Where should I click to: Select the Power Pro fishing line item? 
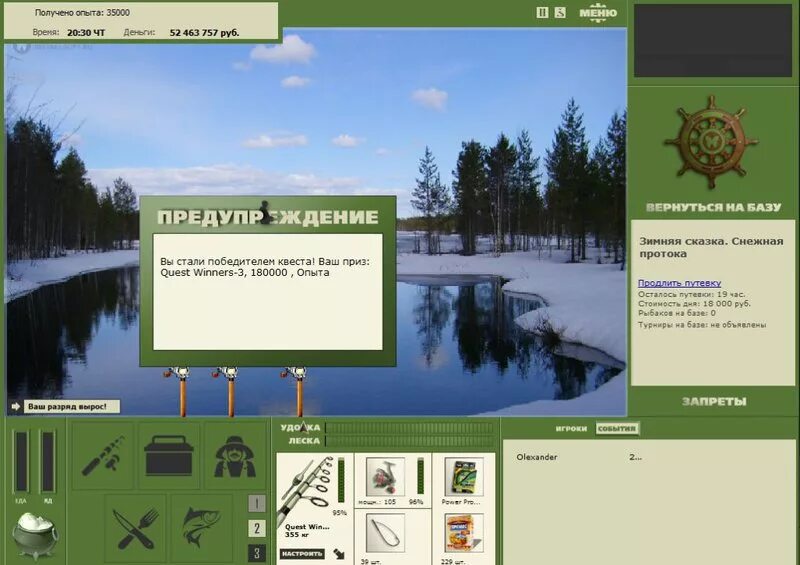[463, 477]
